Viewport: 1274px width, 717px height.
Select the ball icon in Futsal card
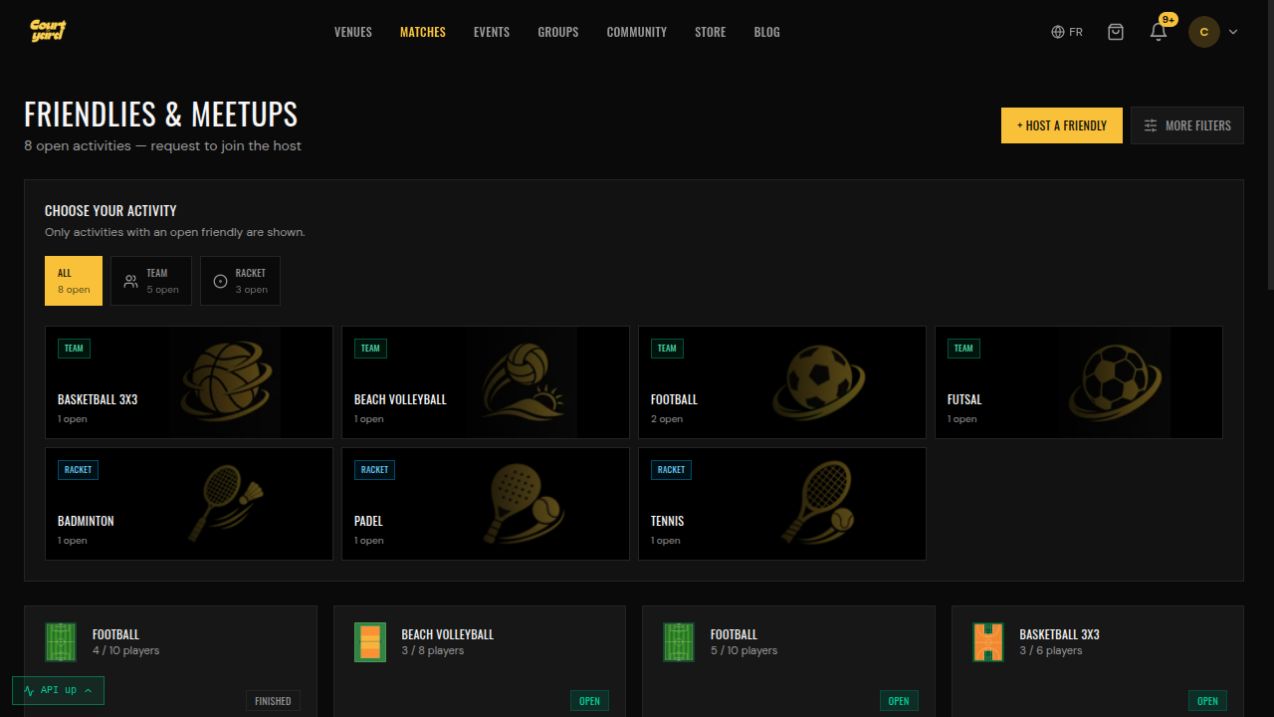[1115, 382]
